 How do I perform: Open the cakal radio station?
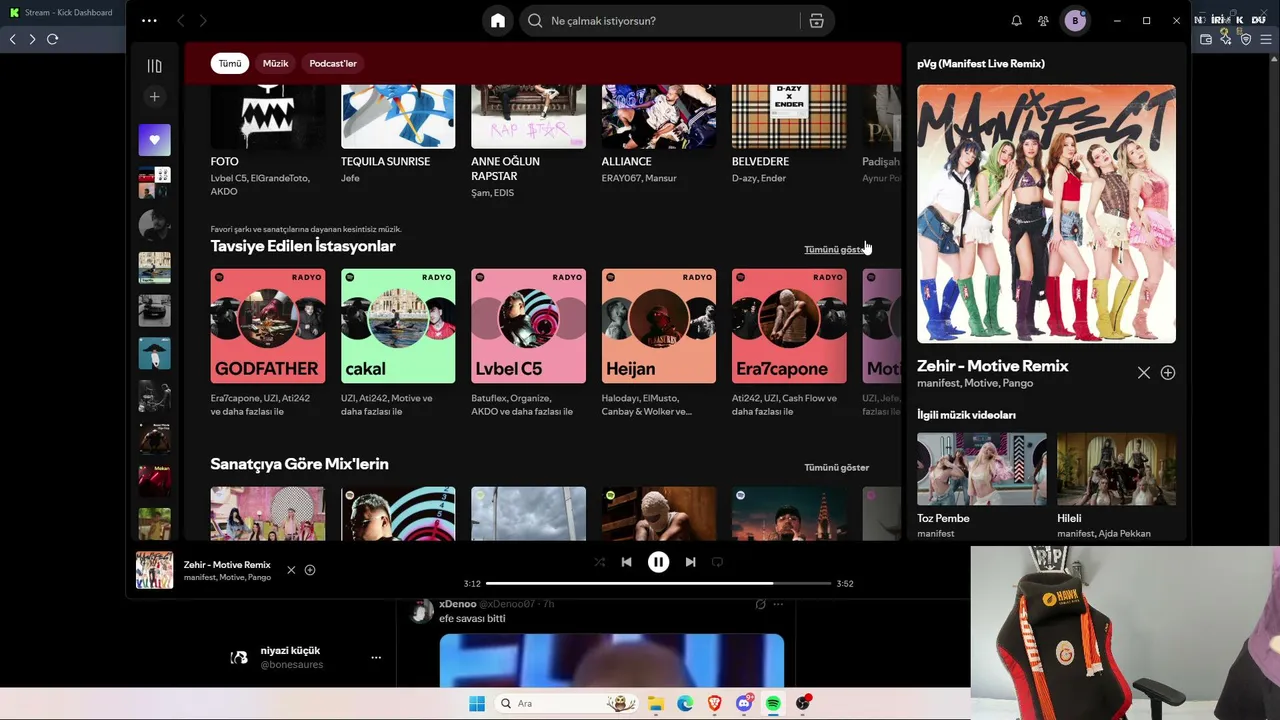398,343
